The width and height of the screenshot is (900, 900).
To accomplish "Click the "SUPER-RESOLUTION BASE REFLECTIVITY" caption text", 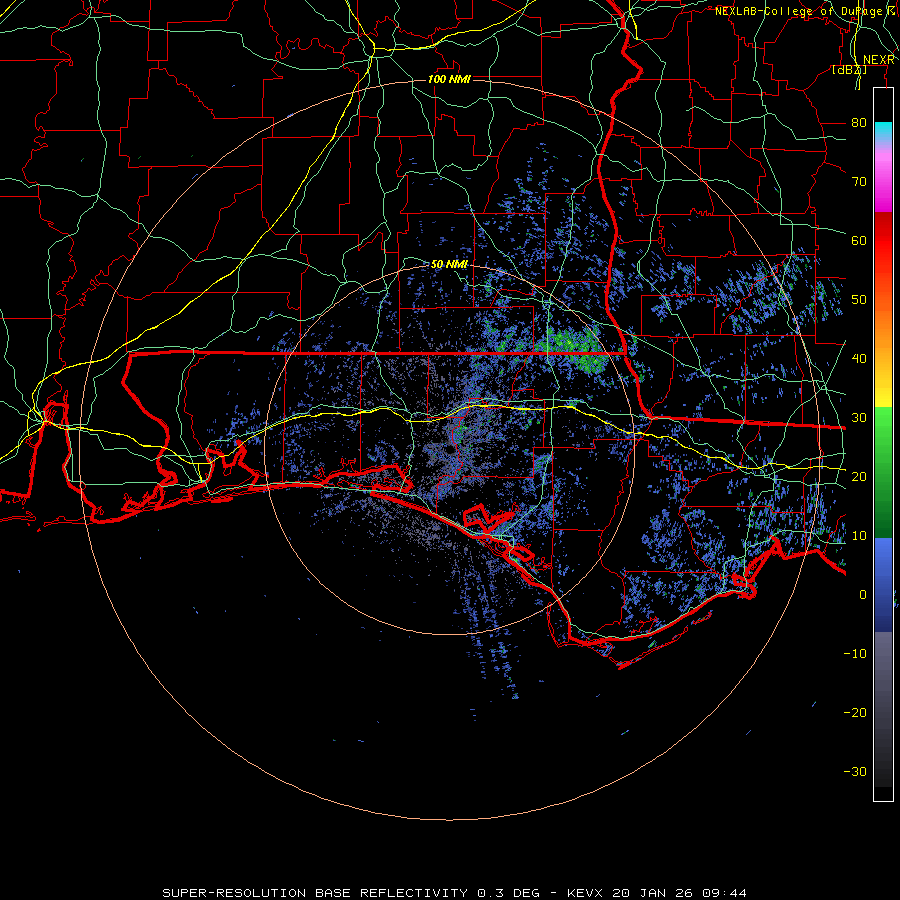I will tap(315, 893).
